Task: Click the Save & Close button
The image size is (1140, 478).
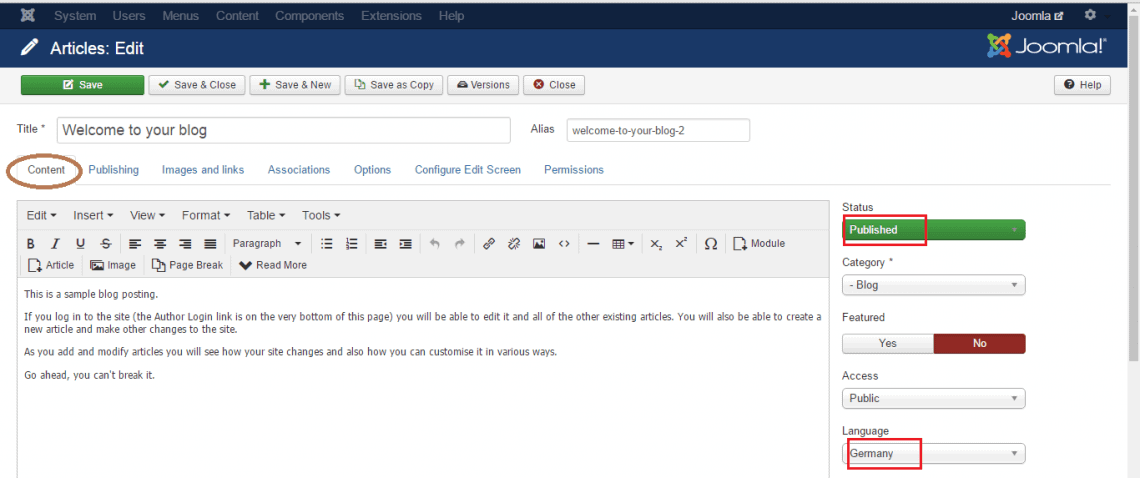Action: coord(196,85)
